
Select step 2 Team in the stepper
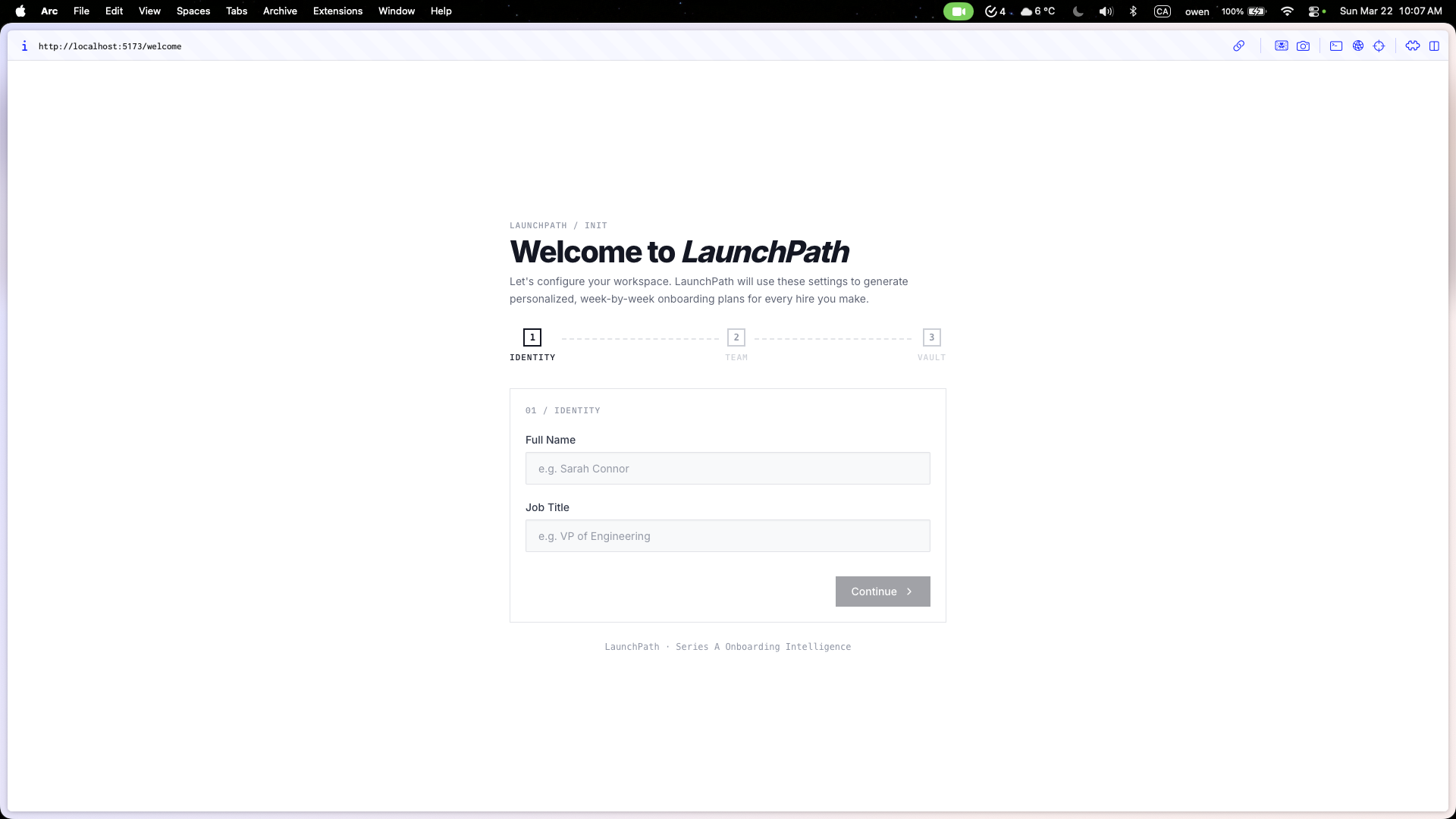pos(736,337)
